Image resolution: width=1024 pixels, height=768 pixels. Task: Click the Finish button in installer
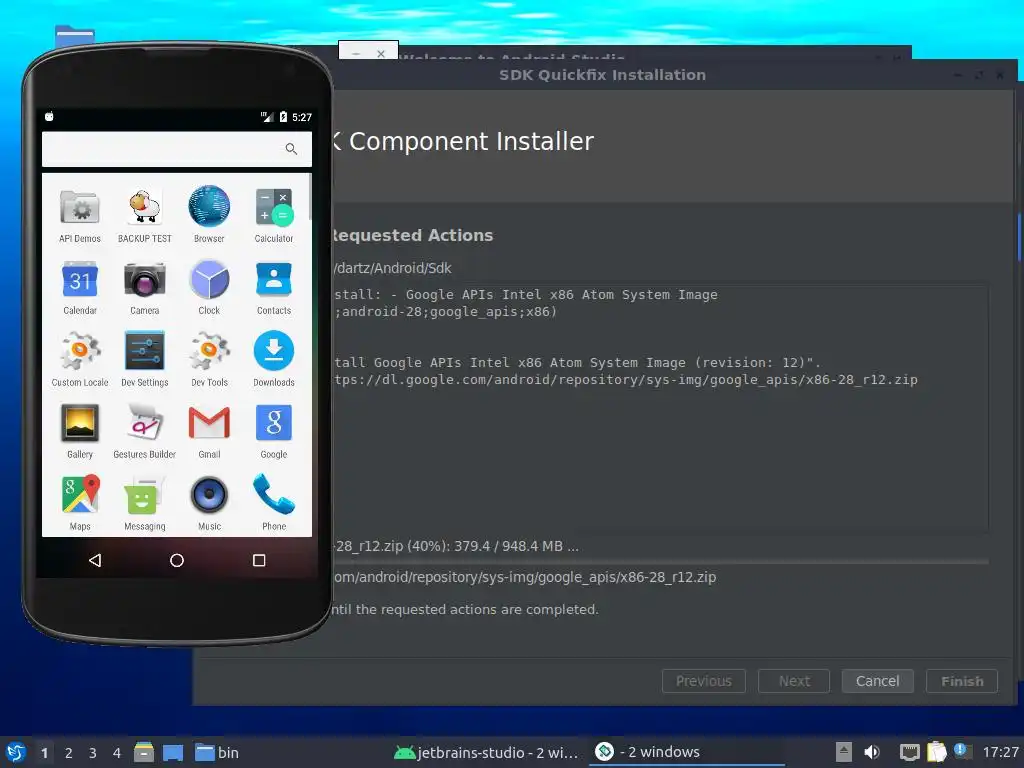click(962, 681)
